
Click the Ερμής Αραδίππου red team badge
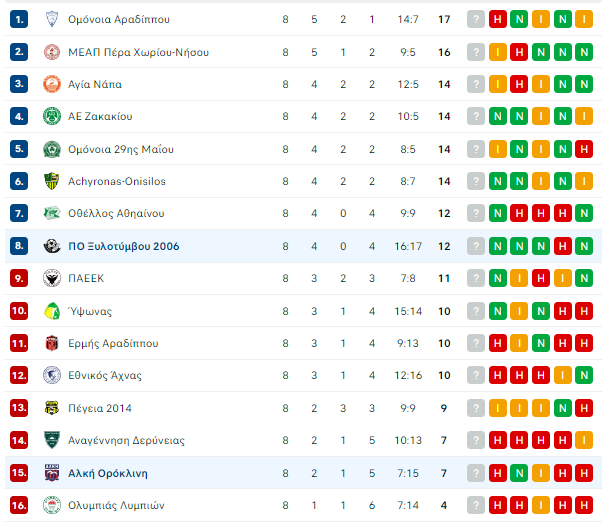point(51,343)
